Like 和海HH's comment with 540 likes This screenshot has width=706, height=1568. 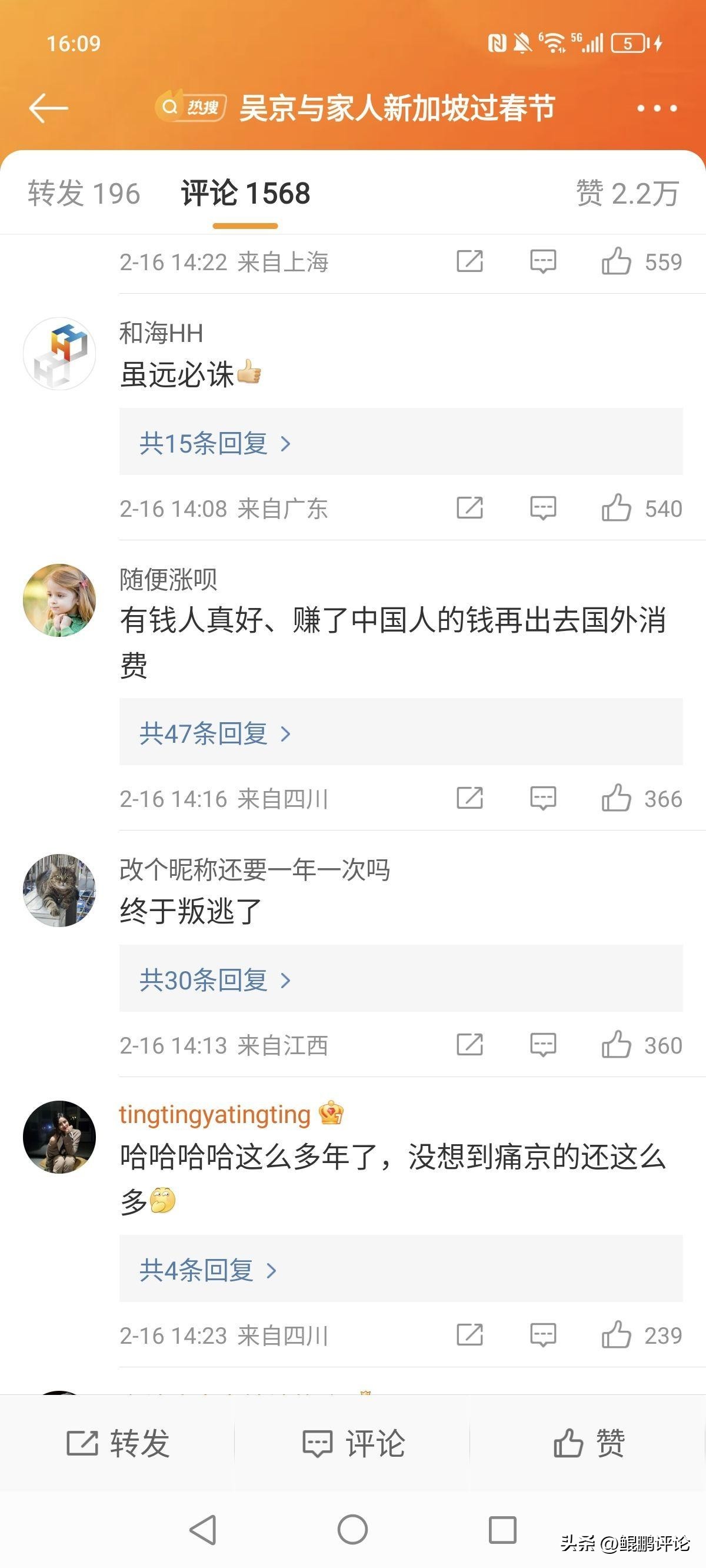click(617, 507)
